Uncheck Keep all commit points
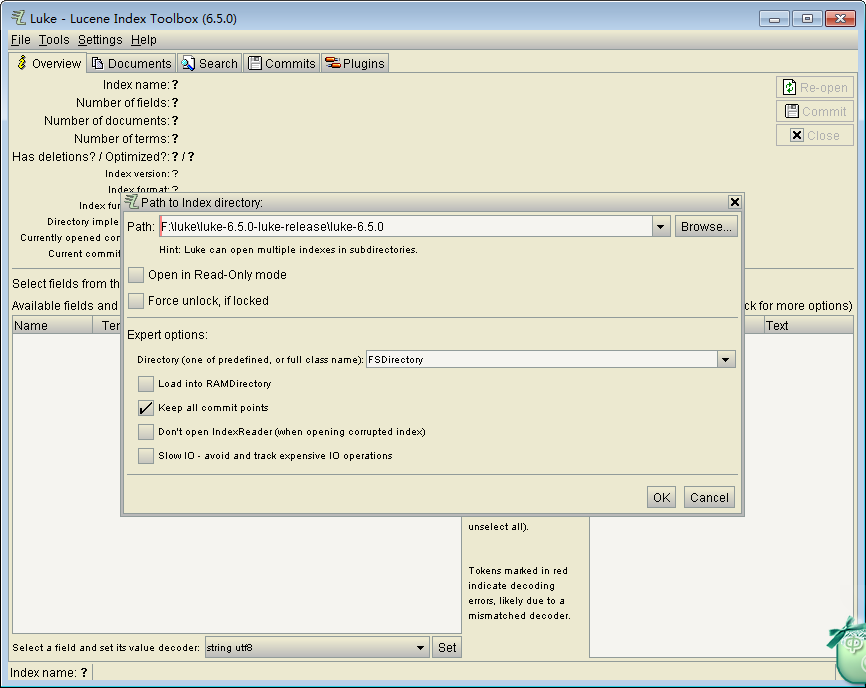Image resolution: width=866 pixels, height=688 pixels. click(x=146, y=407)
